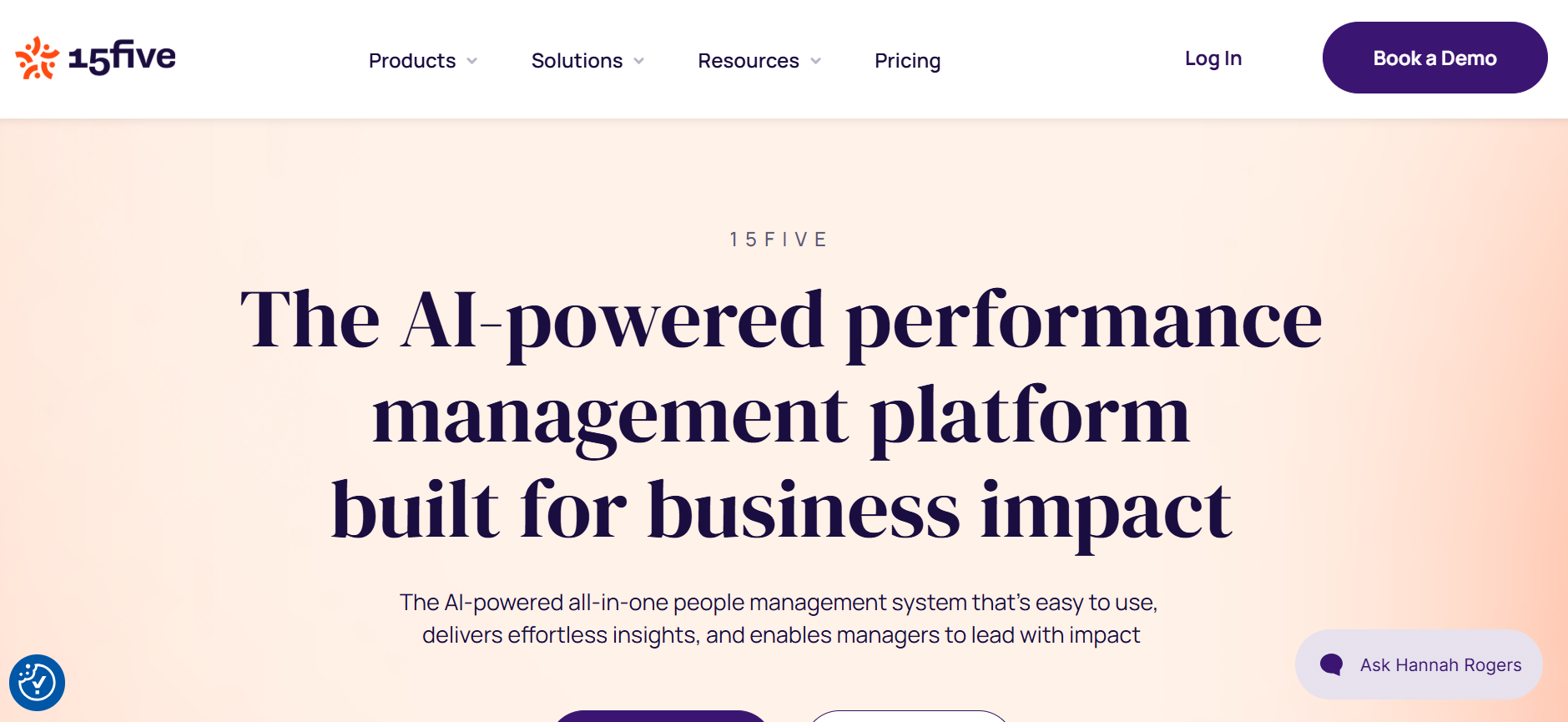Click the 'The AI-powered performance' headline line
1568x722 pixels.
pyautogui.click(x=781, y=320)
